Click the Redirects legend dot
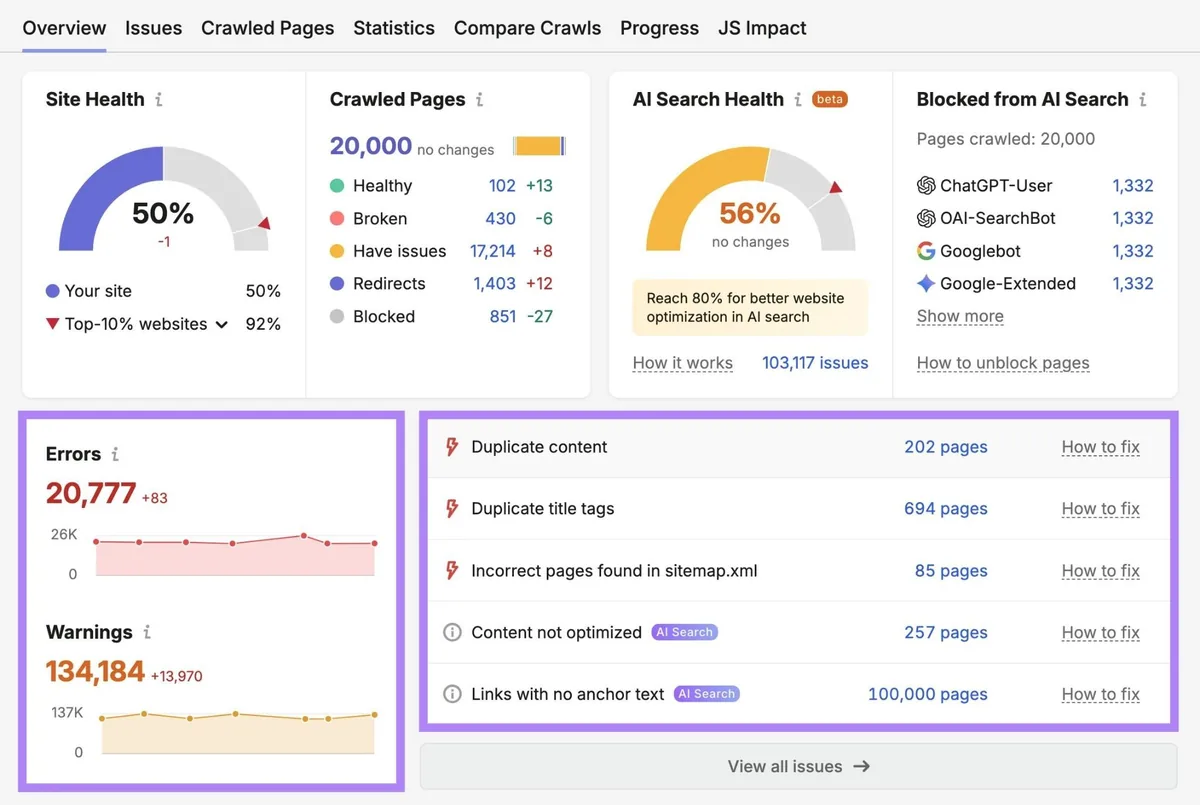This screenshot has width=1200, height=805. (337, 284)
